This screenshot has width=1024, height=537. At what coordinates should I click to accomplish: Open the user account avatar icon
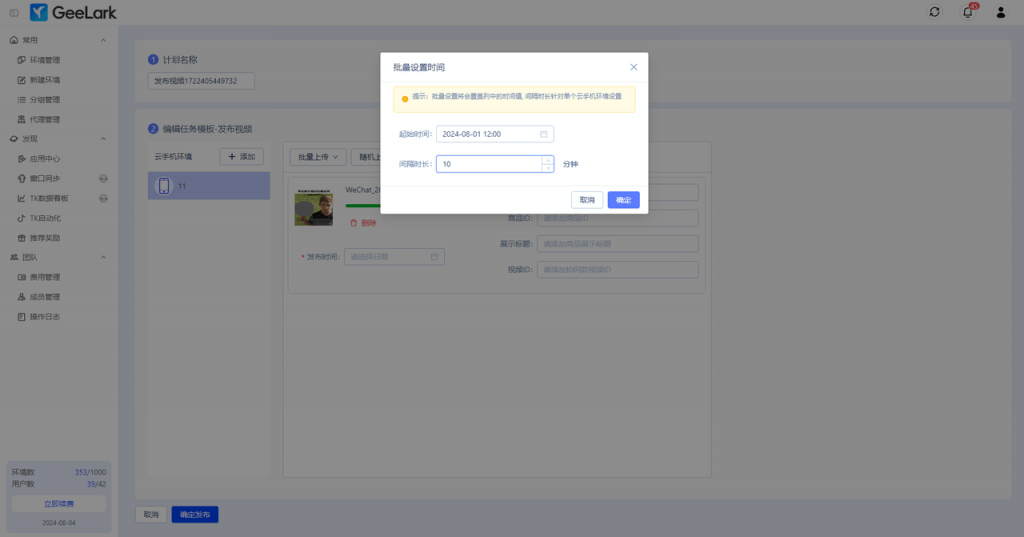point(1001,12)
